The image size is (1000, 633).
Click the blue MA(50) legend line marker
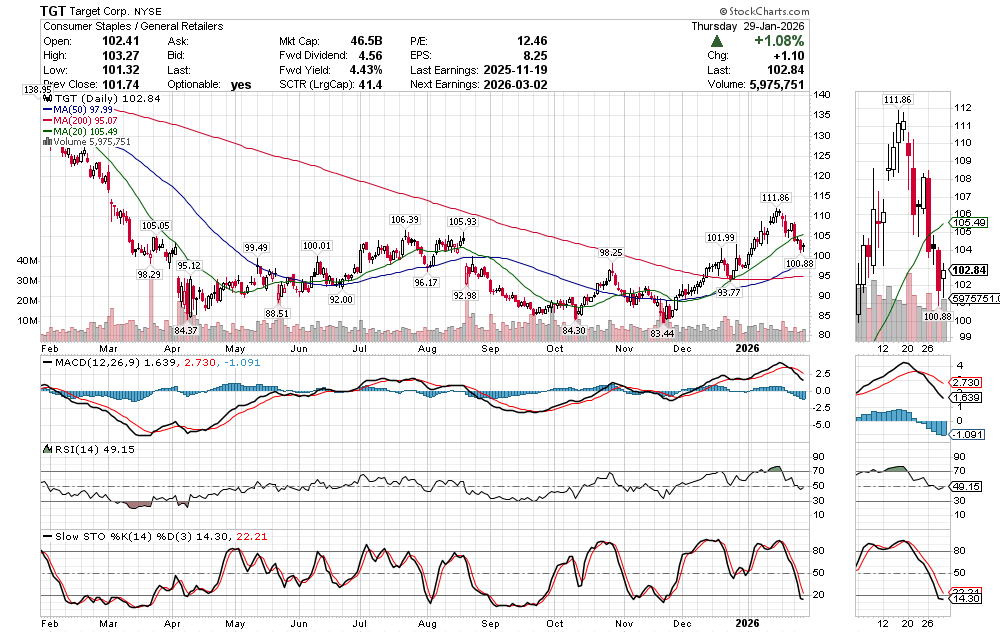46,109
